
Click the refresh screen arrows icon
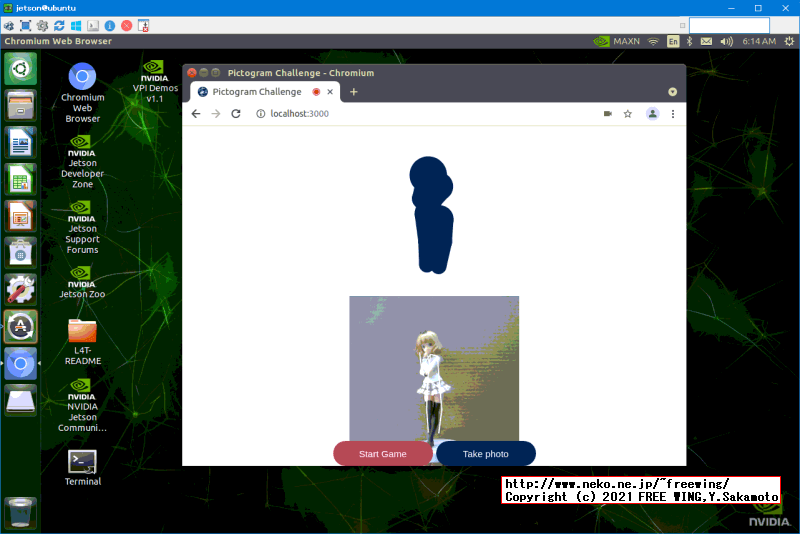point(59,26)
